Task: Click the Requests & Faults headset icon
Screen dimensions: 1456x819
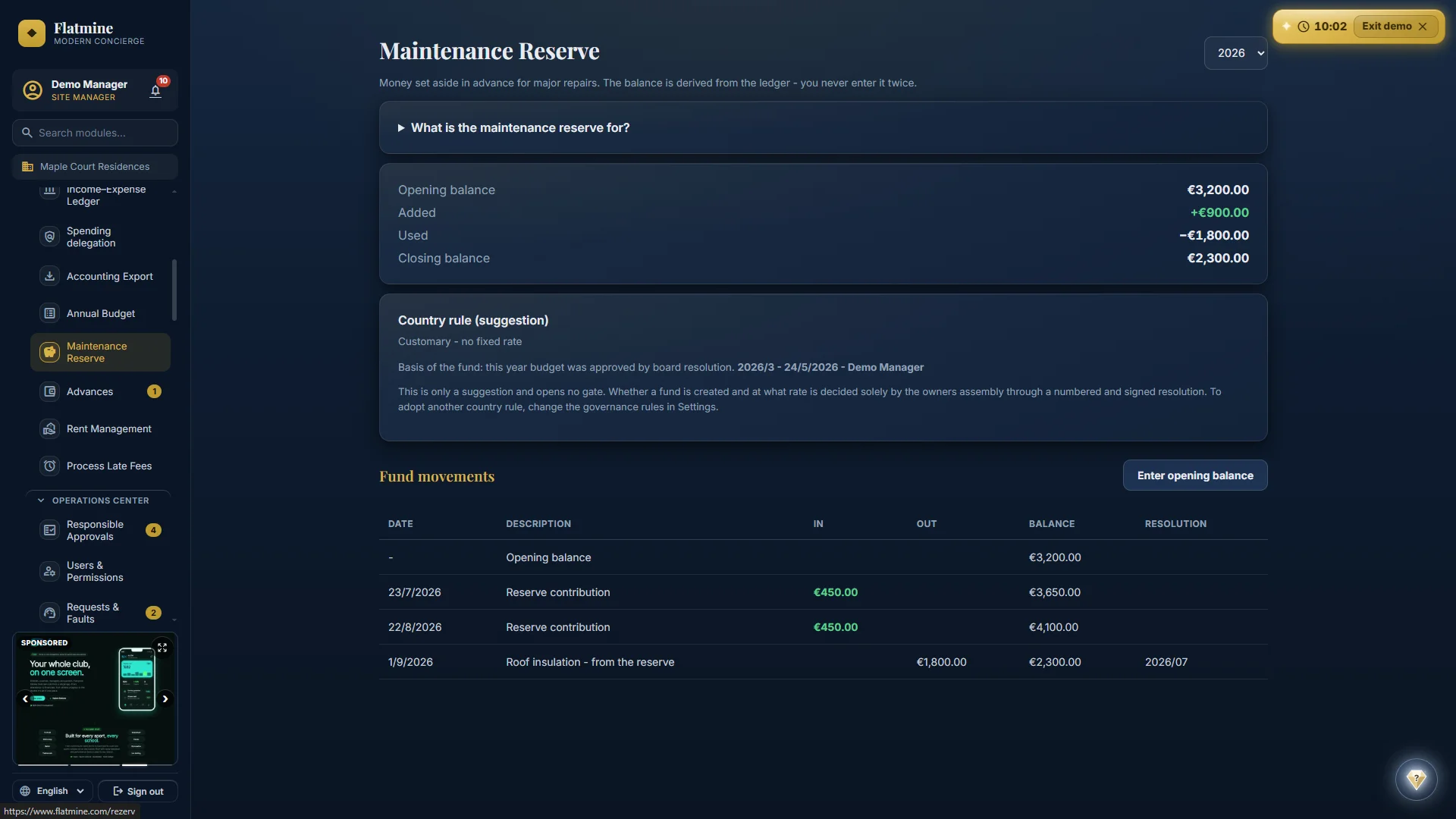Action: pyautogui.click(x=49, y=613)
